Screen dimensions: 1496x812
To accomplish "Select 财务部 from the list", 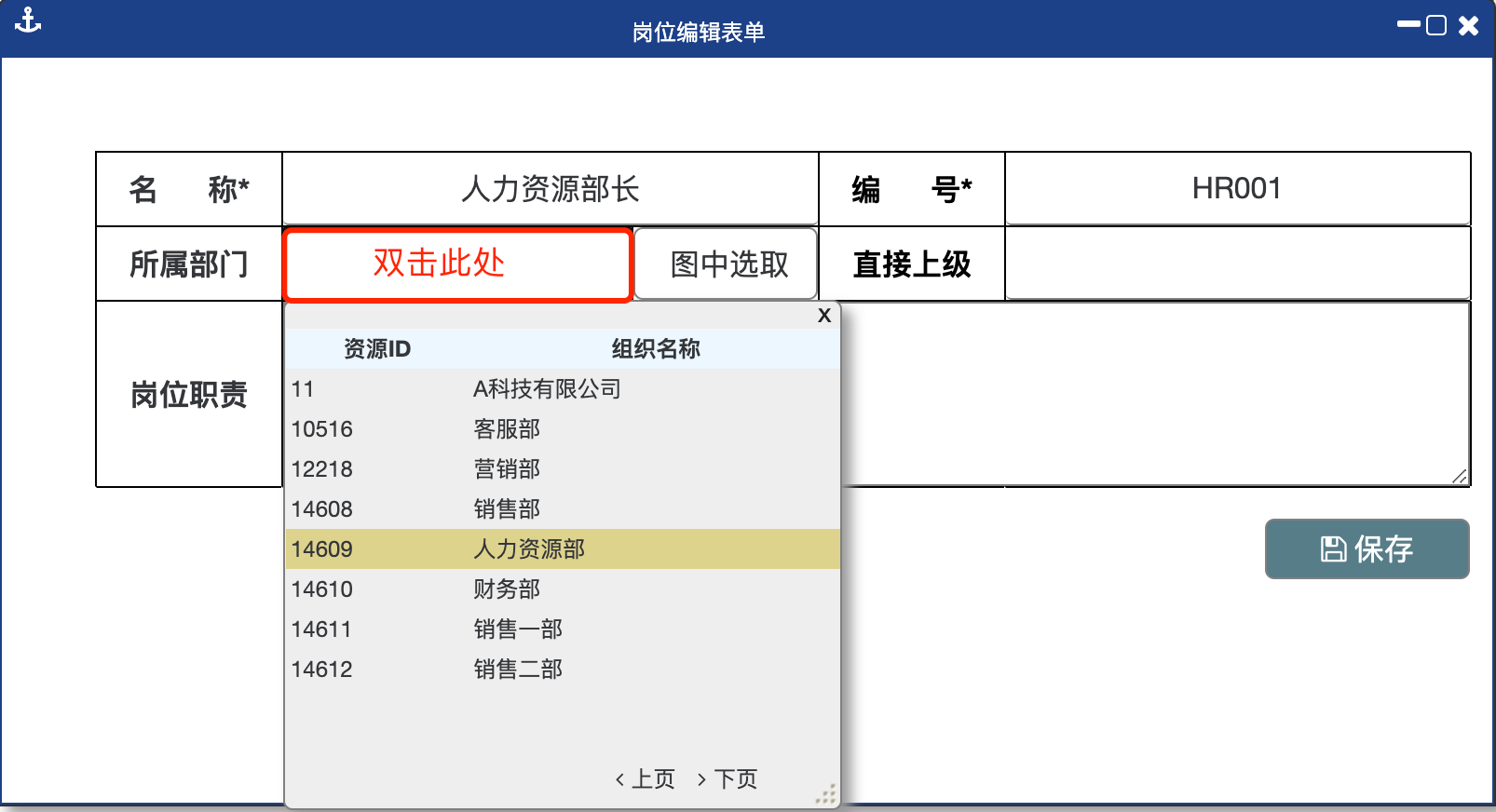I will pos(562,589).
